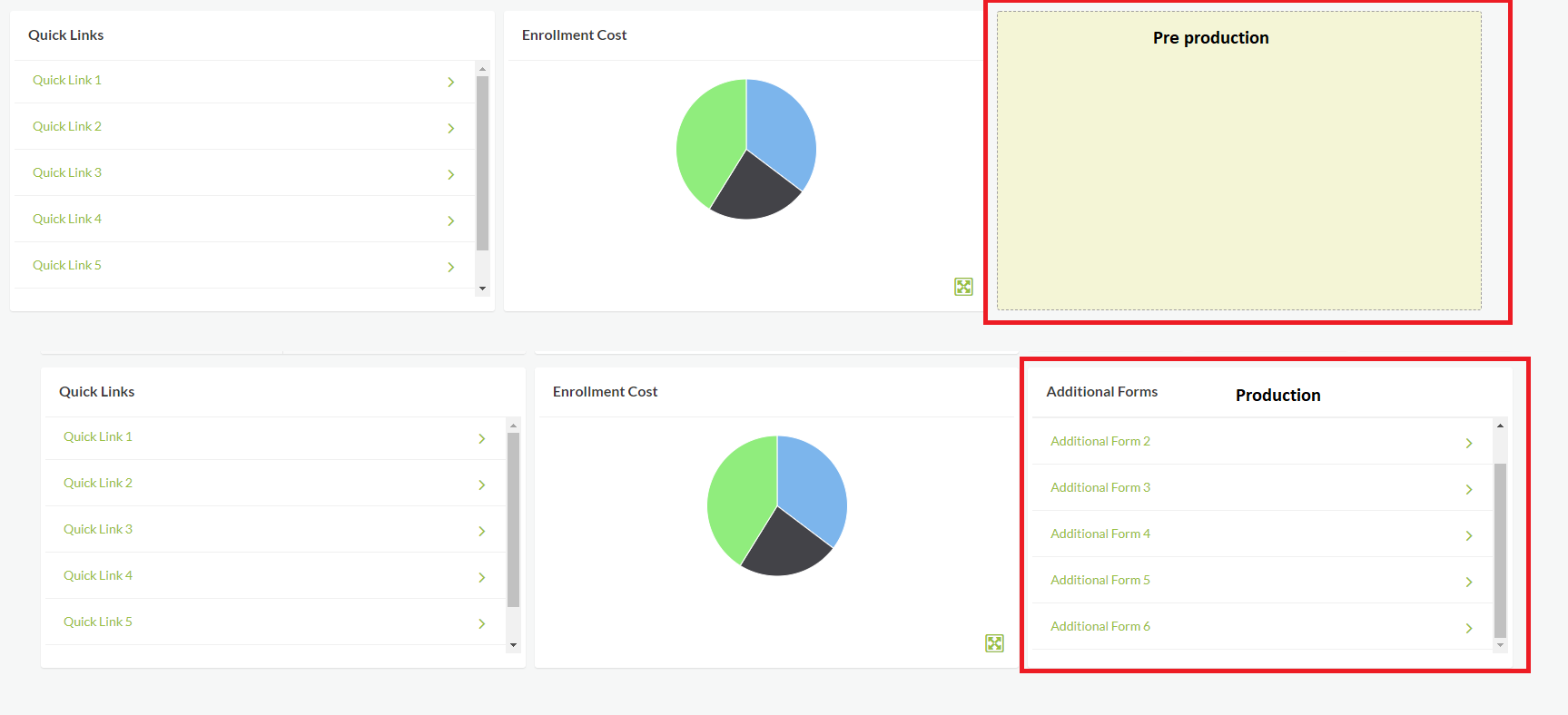This screenshot has width=1568, height=715.
Task: Click the arrow next to Quick Link 5 in the upper panel
Action: point(450,267)
